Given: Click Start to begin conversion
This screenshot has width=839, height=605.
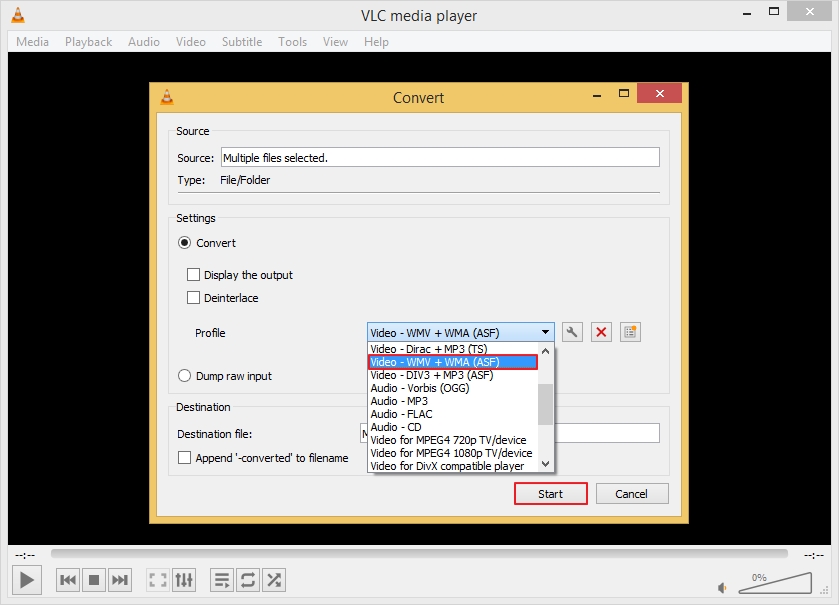Looking at the screenshot, I should 551,494.
